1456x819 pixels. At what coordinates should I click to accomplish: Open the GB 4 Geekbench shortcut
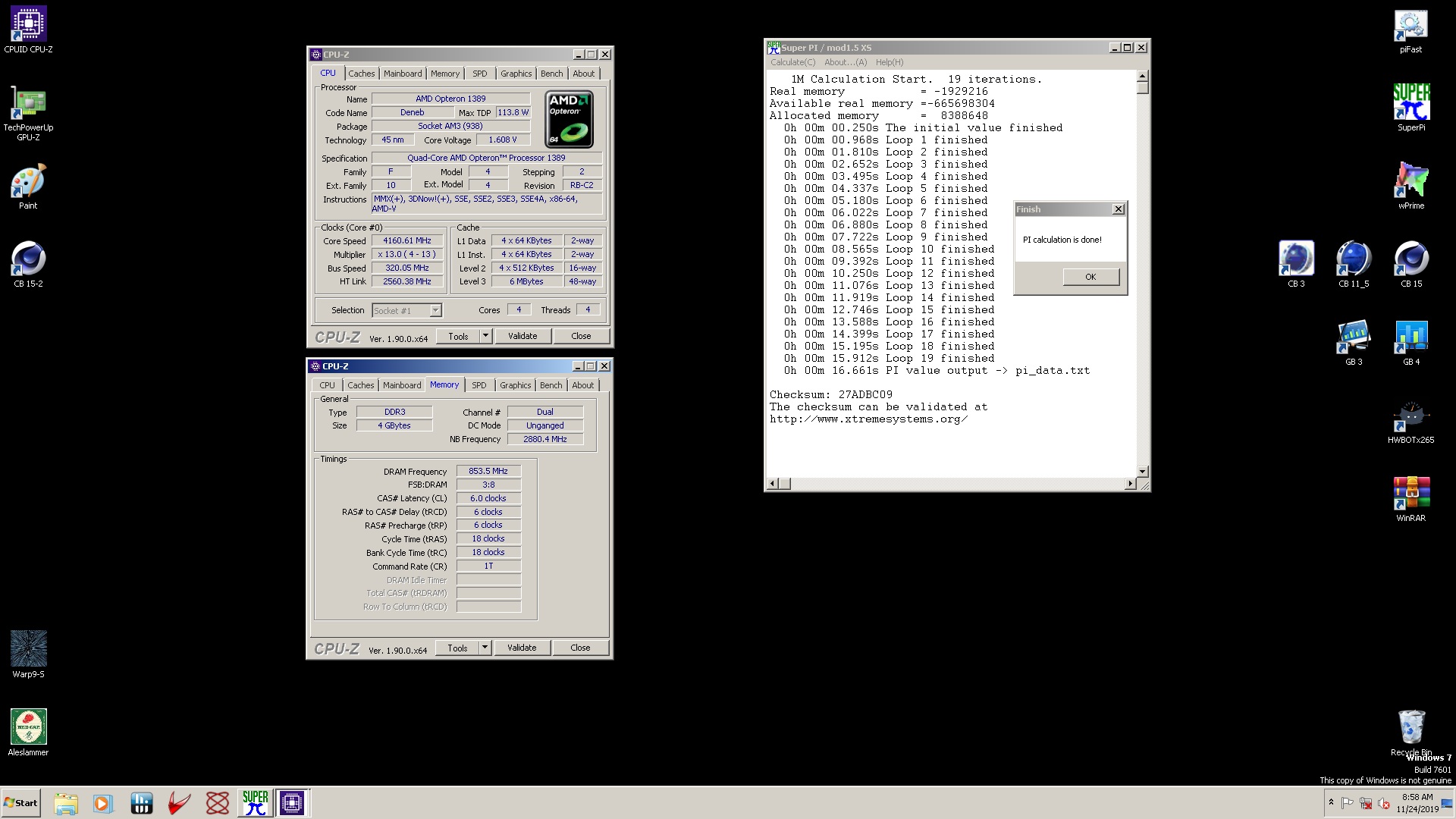coord(1410,343)
